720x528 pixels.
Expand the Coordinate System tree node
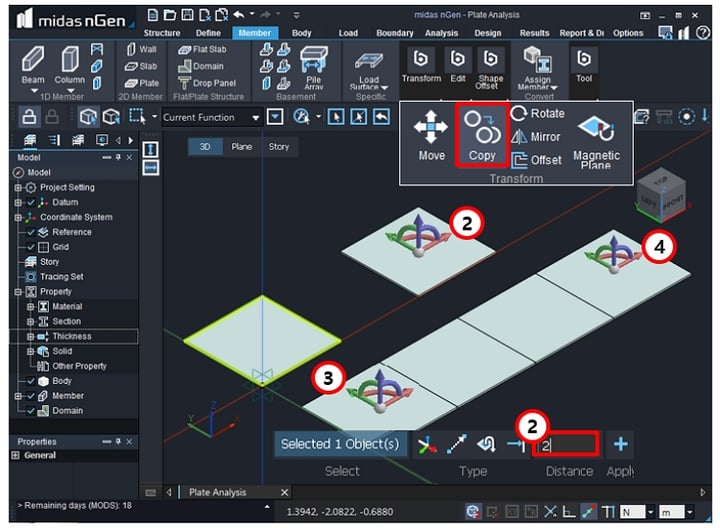click(18, 217)
